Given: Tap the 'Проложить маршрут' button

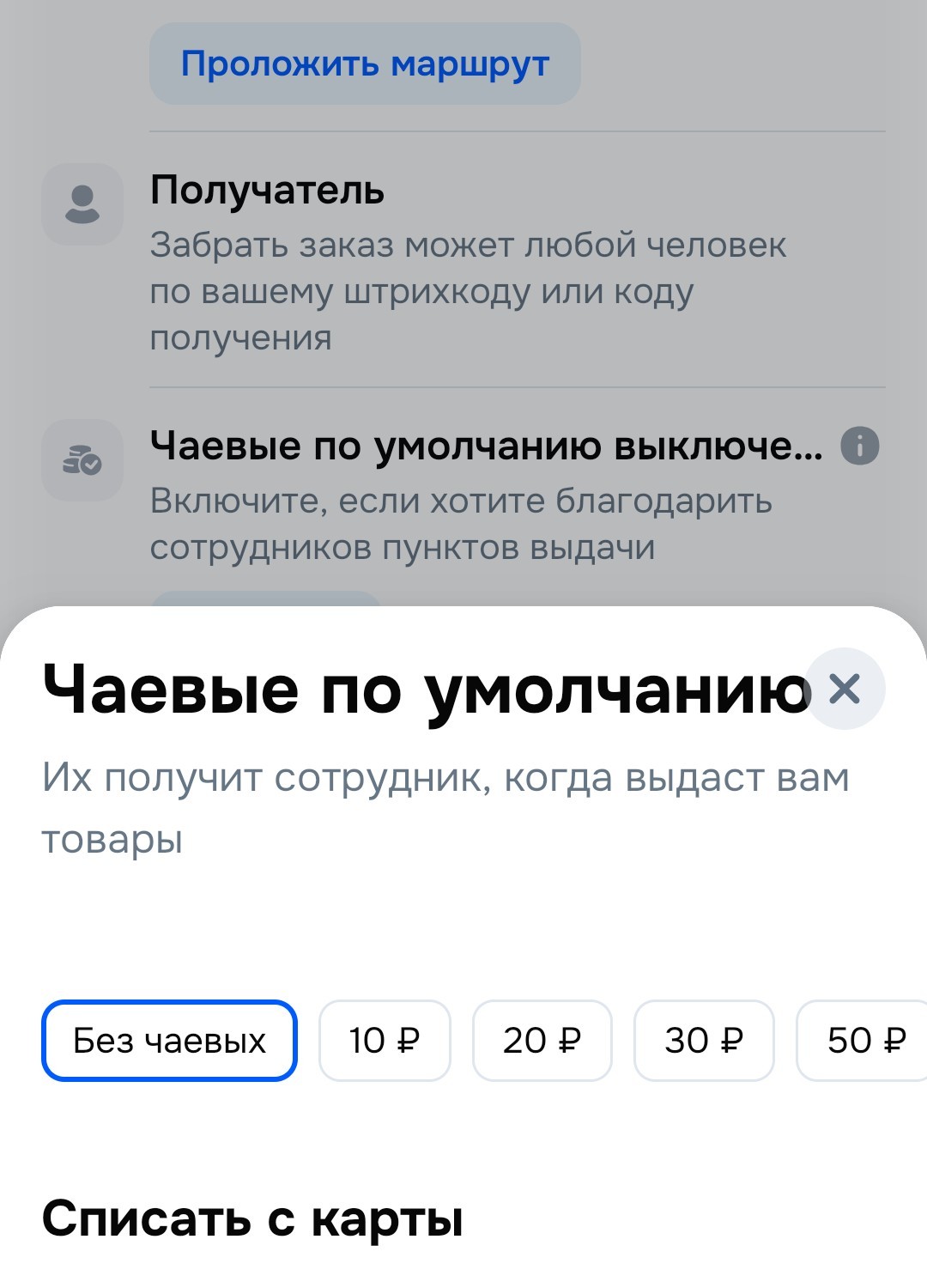Looking at the screenshot, I should coord(365,64).
